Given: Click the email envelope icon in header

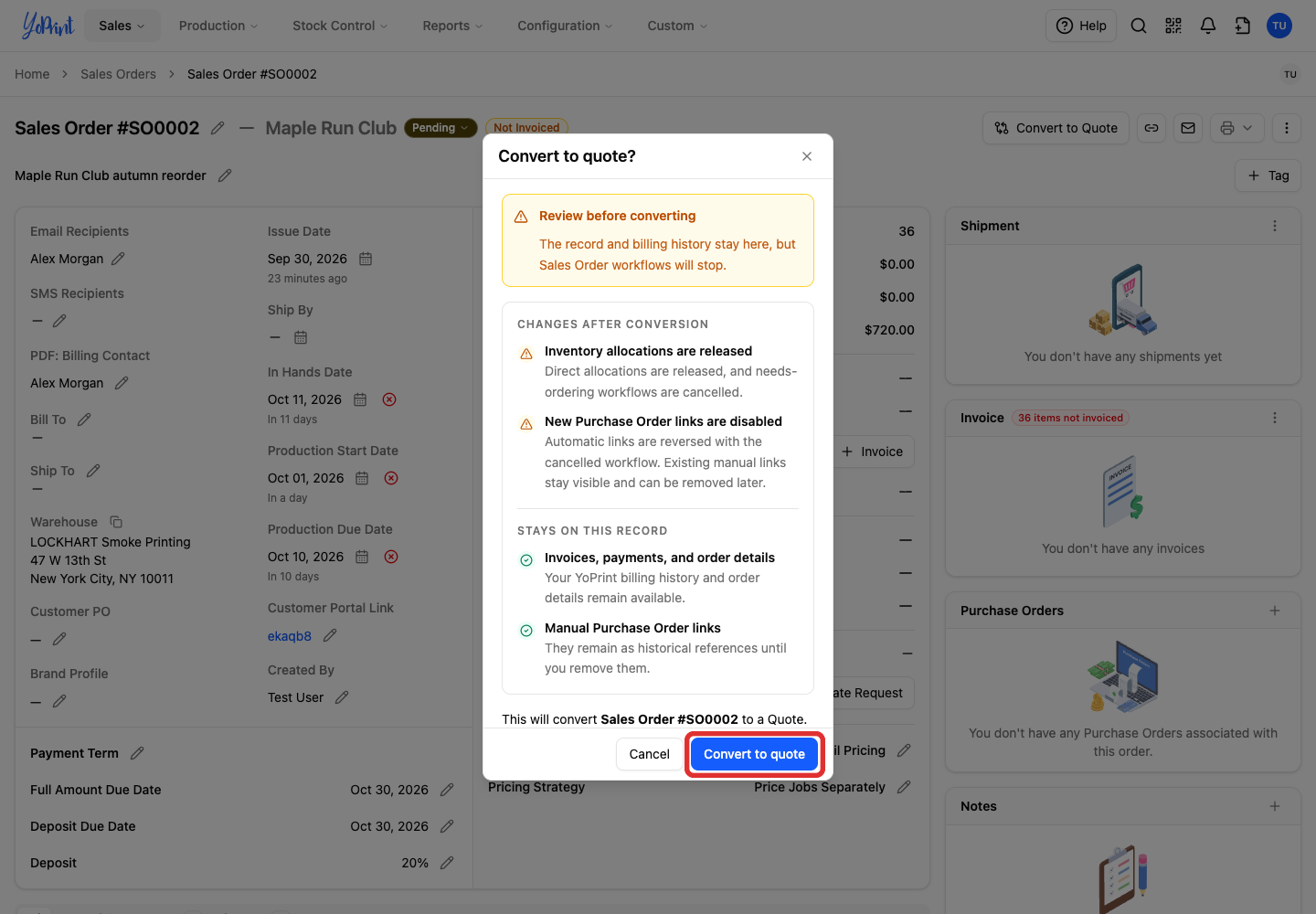Looking at the screenshot, I should coord(1188,128).
